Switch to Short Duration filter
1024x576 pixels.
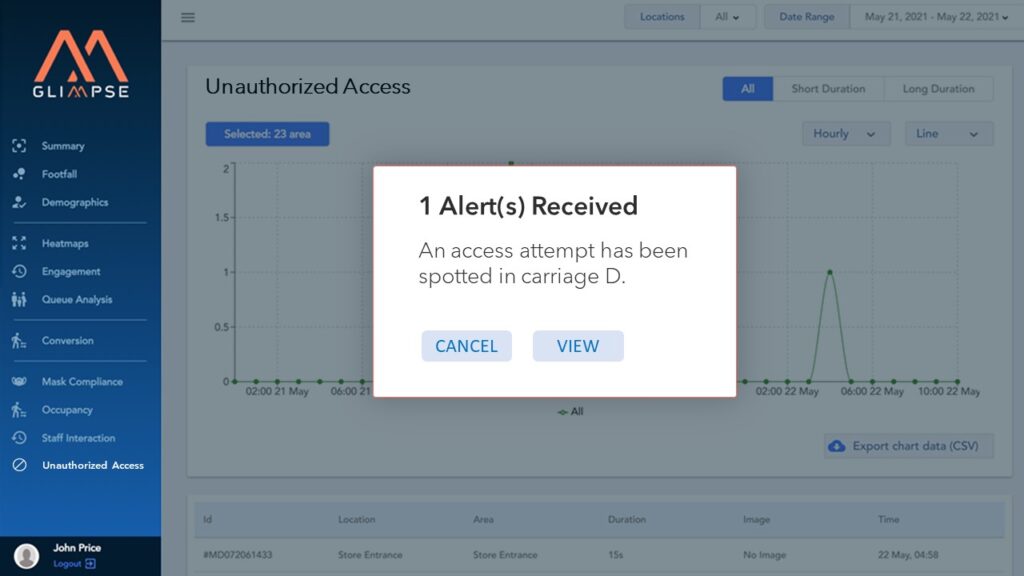coord(828,89)
